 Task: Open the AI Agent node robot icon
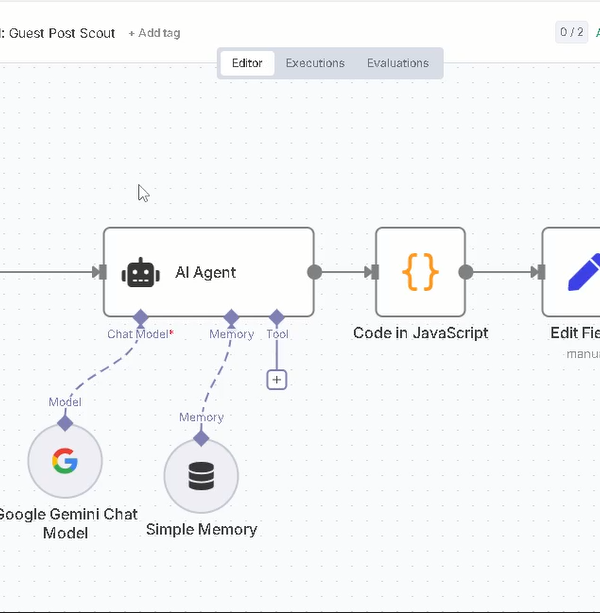coord(141,272)
